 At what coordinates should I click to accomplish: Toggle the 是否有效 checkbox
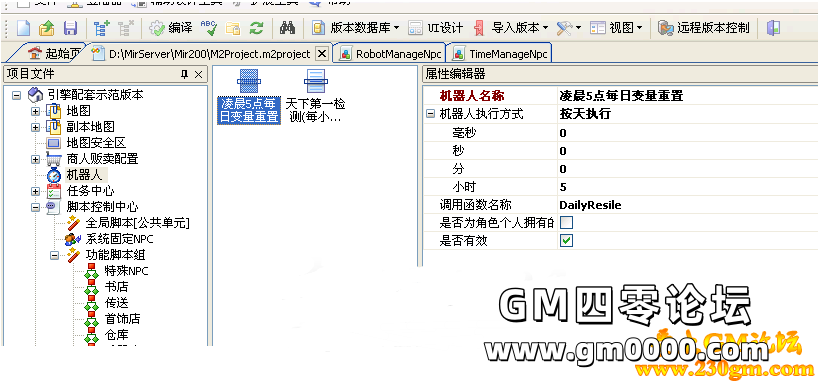(x=566, y=241)
